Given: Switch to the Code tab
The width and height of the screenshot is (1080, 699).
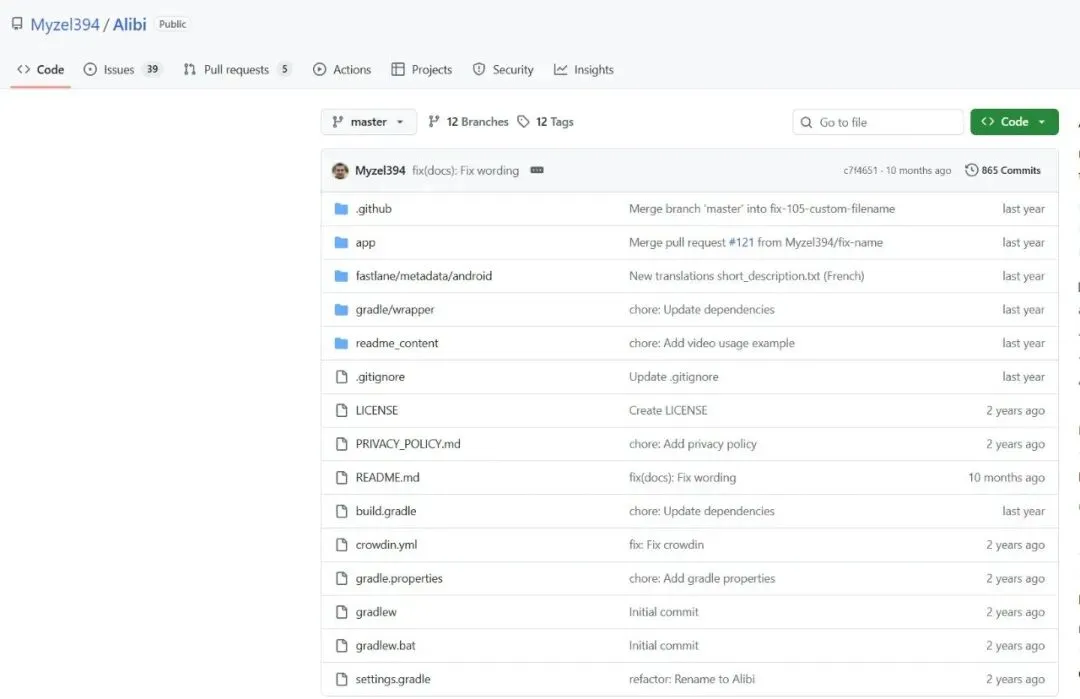Looking at the screenshot, I should (41, 70).
